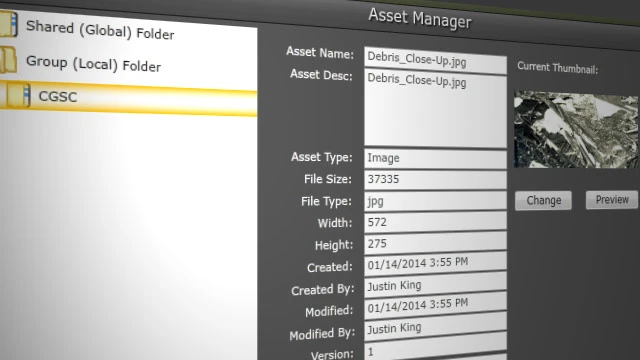Click the Created By field
This screenshot has width=640, height=360.
(x=435, y=284)
